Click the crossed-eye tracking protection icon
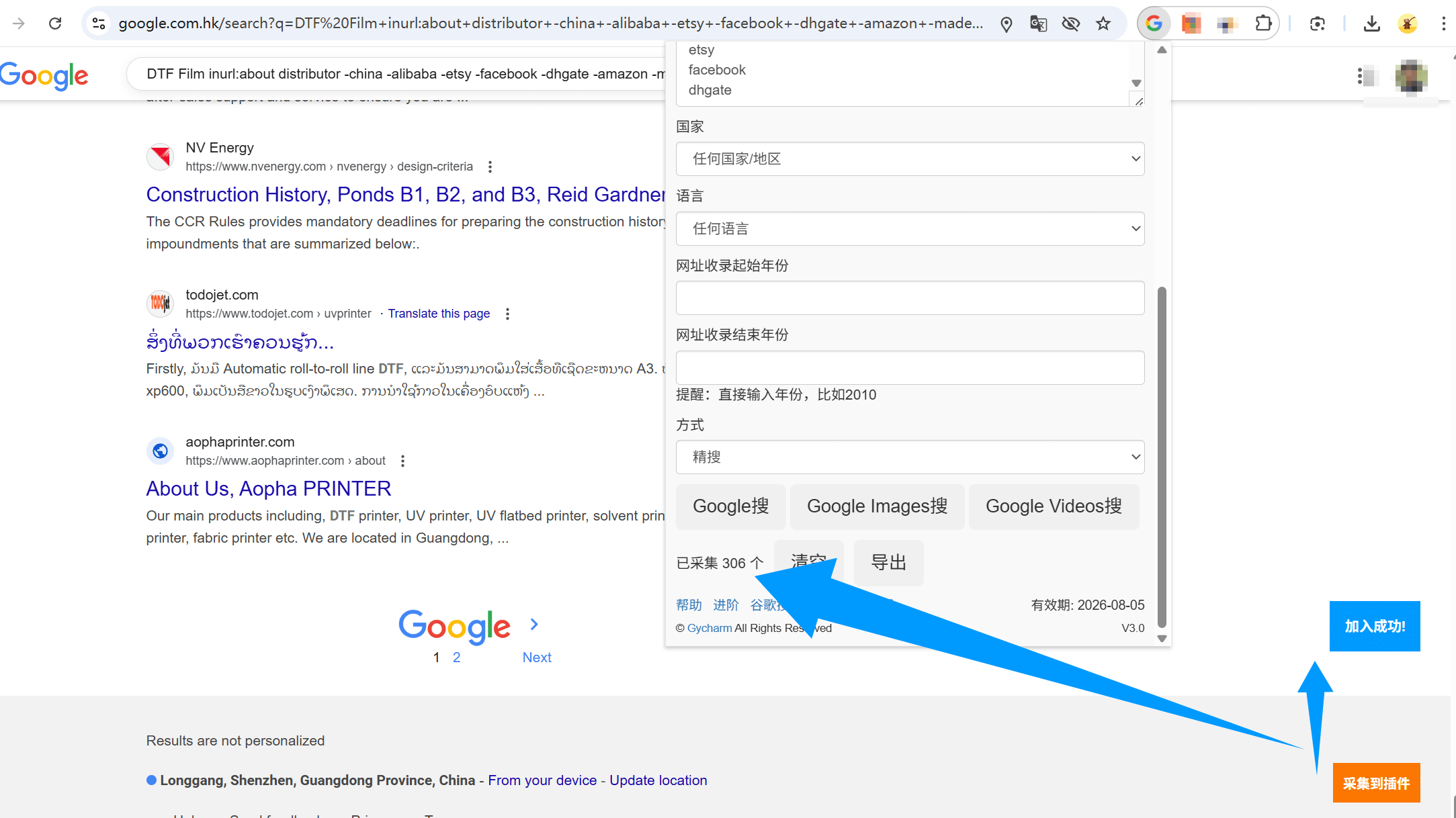Screen dimensions: 1456x818 click(x=1070, y=24)
